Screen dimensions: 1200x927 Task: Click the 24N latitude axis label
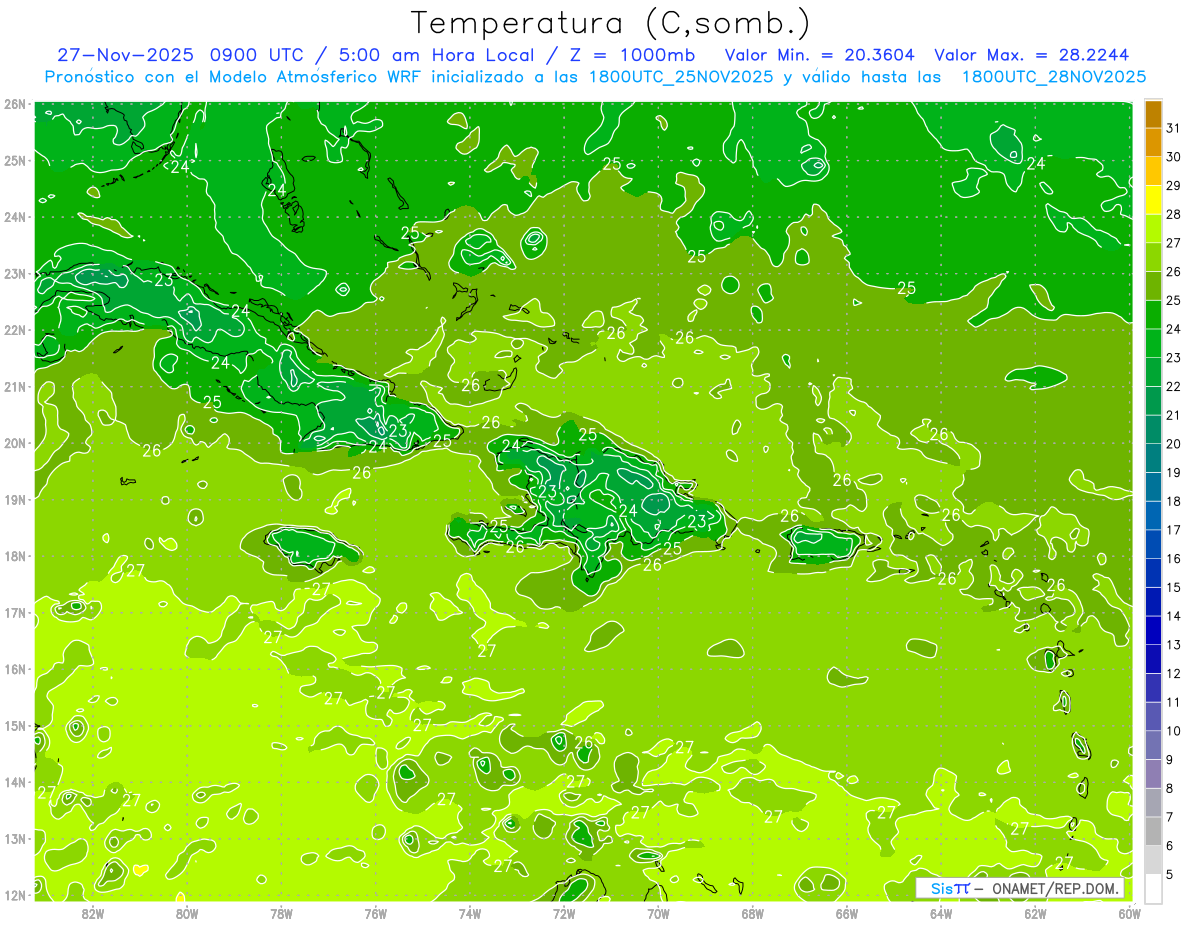(x=14, y=217)
